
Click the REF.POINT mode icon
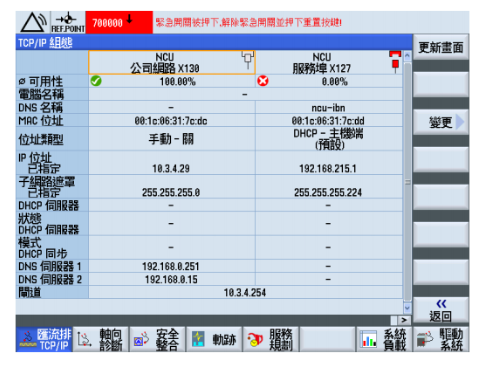click(x=68, y=22)
